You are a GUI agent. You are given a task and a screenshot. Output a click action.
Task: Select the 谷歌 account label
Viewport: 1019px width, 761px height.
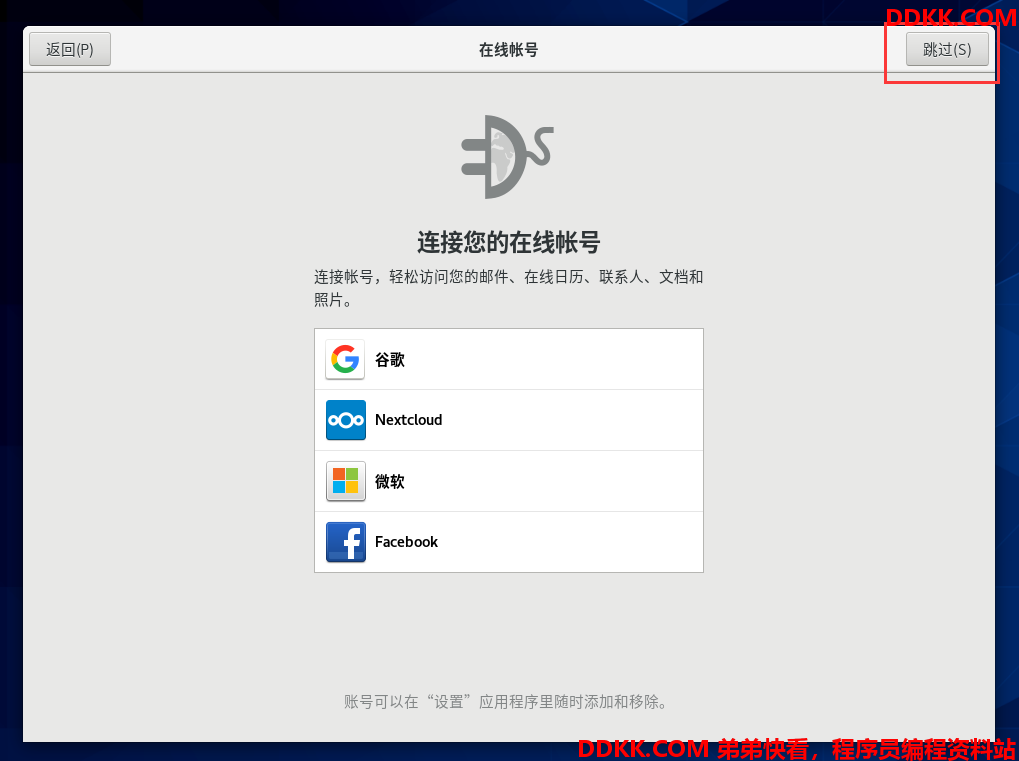click(x=390, y=359)
